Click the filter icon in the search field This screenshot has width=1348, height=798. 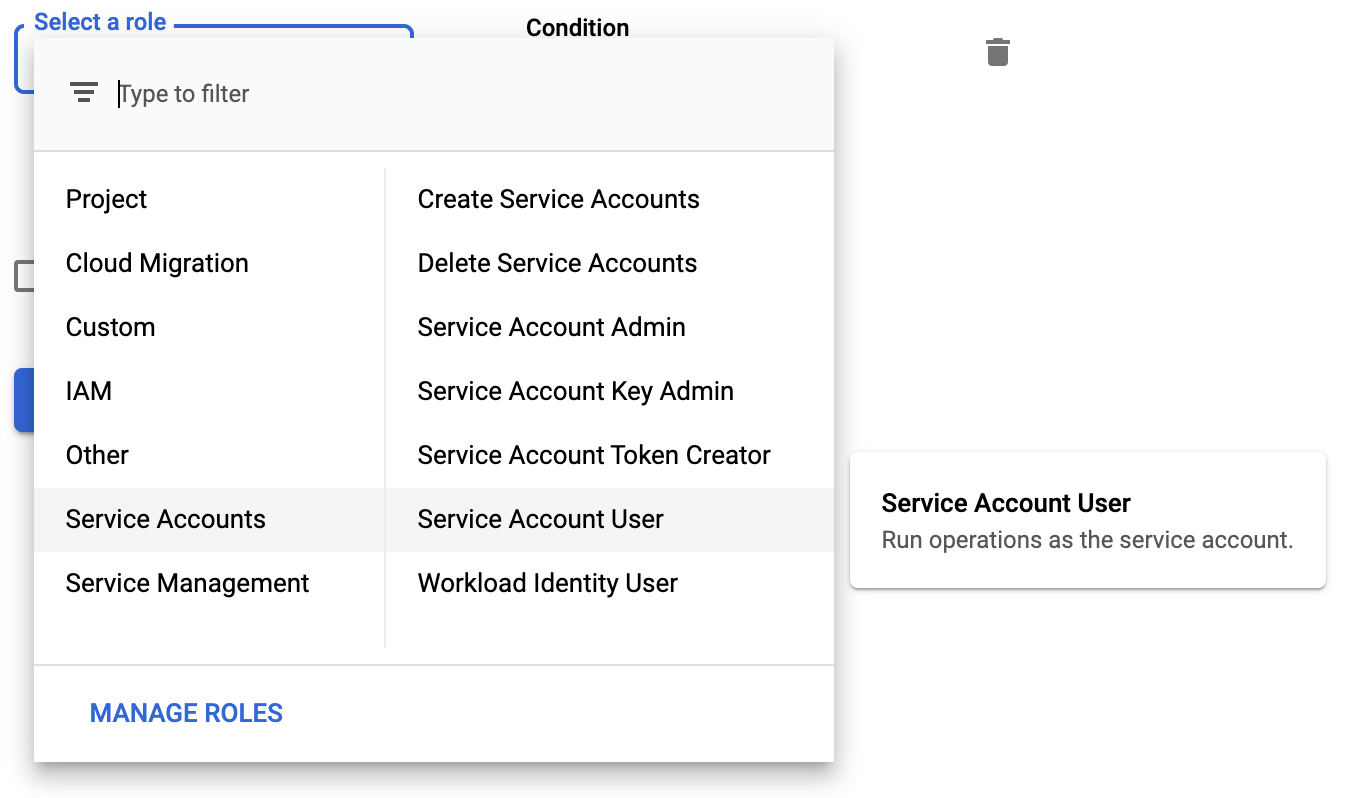85,92
